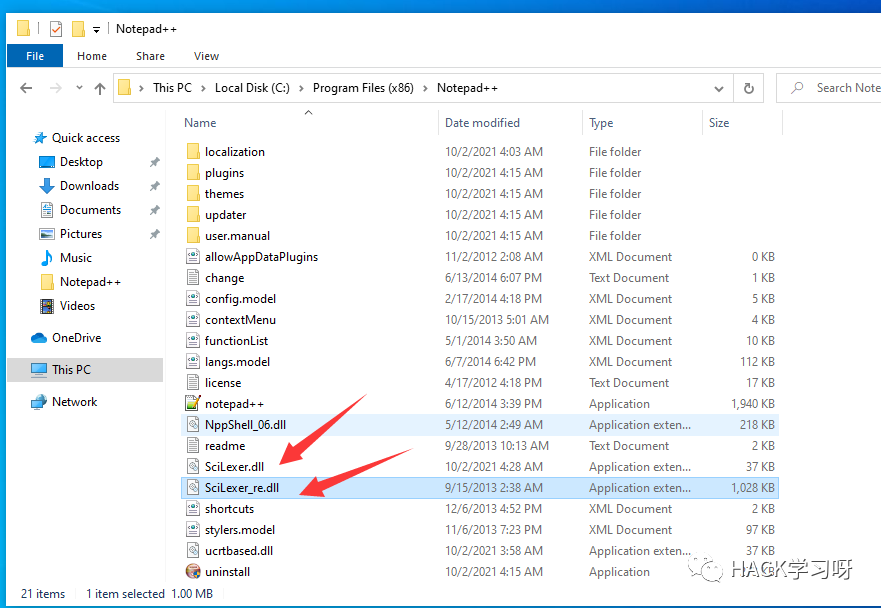Click the Search Notepad++ field
Viewport: 881px width, 608px height.
click(x=829, y=88)
